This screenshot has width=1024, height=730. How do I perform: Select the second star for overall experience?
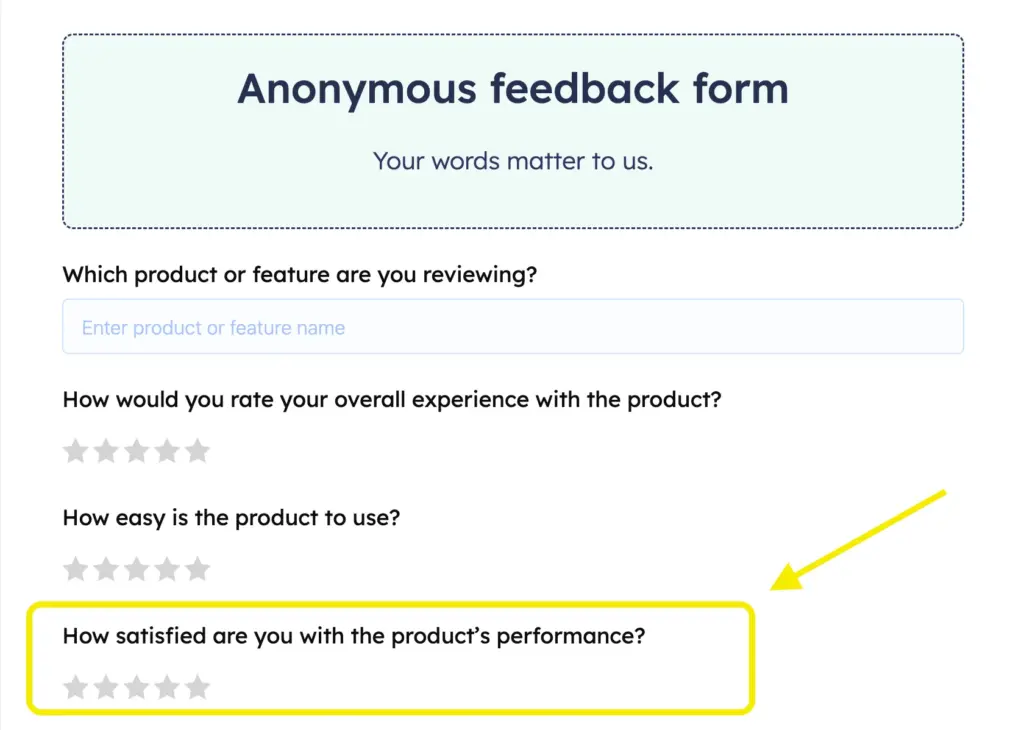click(106, 451)
